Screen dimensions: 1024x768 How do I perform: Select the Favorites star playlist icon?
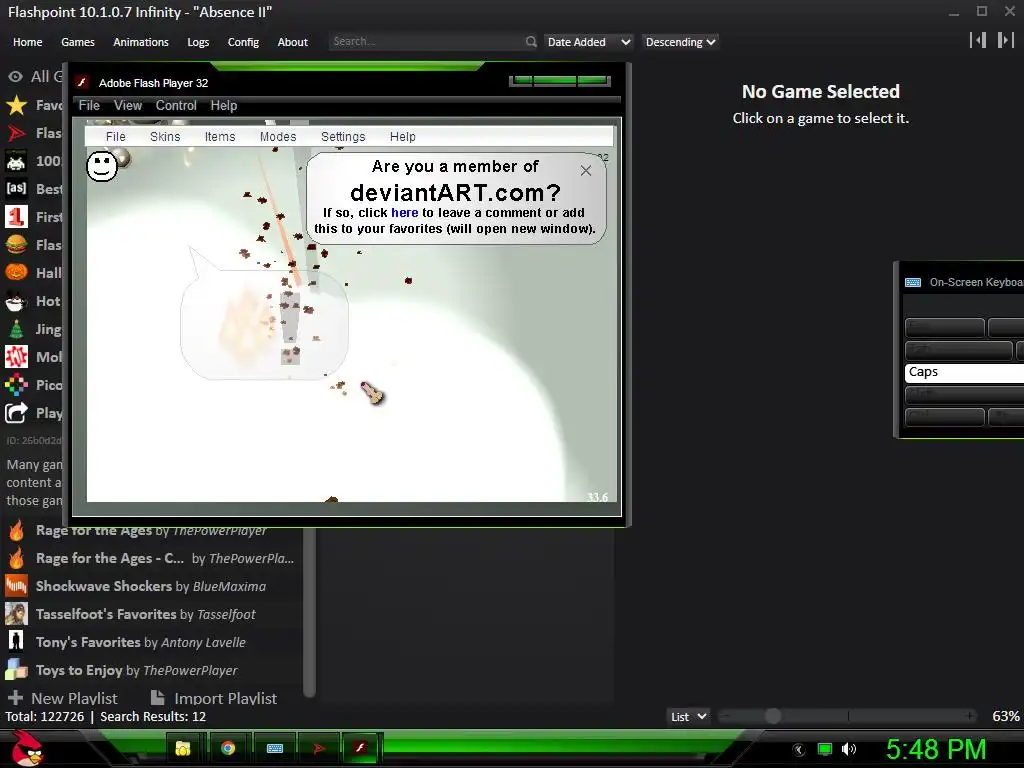(x=16, y=105)
